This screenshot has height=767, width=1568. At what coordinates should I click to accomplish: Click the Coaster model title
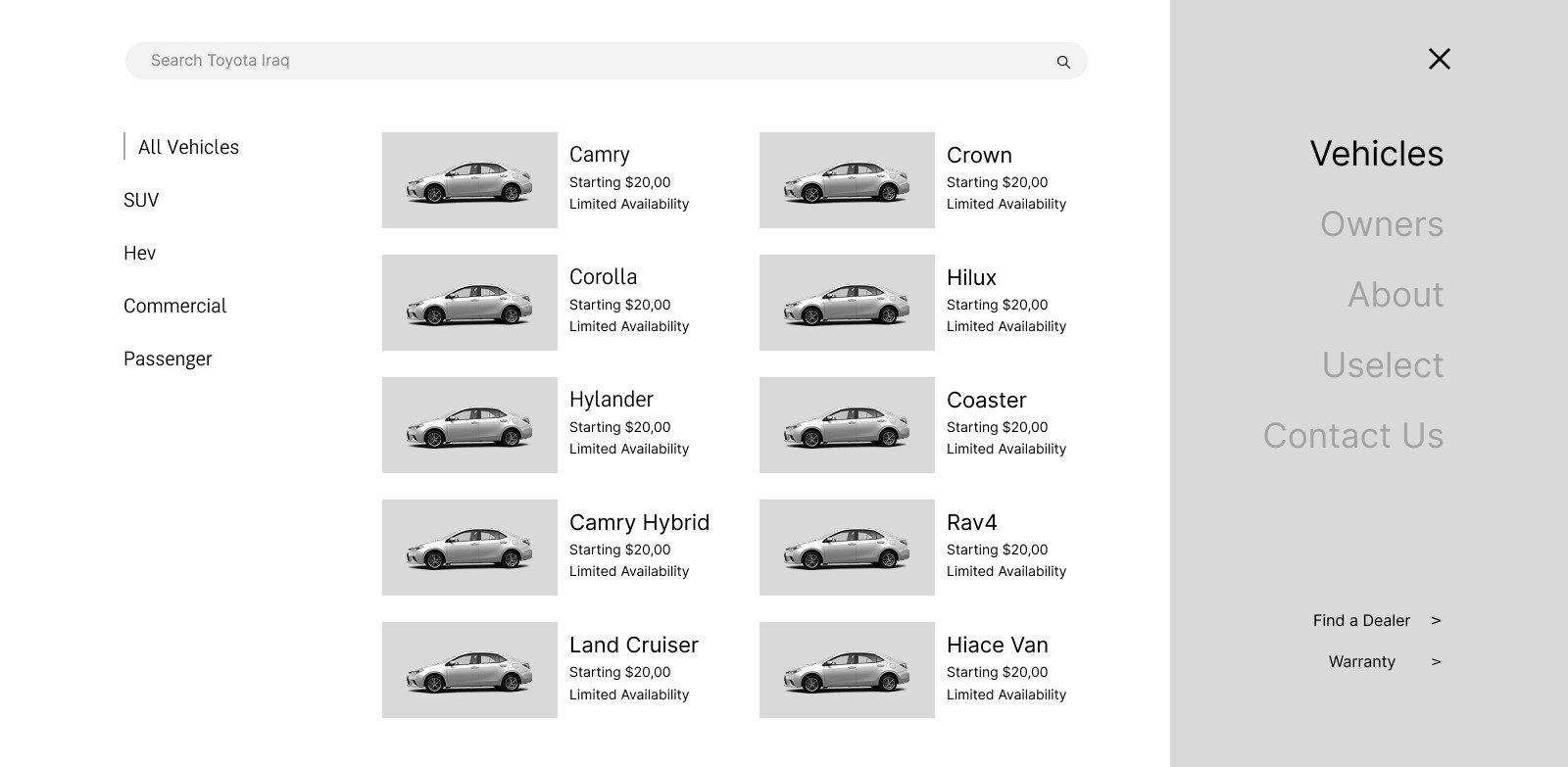pos(986,400)
